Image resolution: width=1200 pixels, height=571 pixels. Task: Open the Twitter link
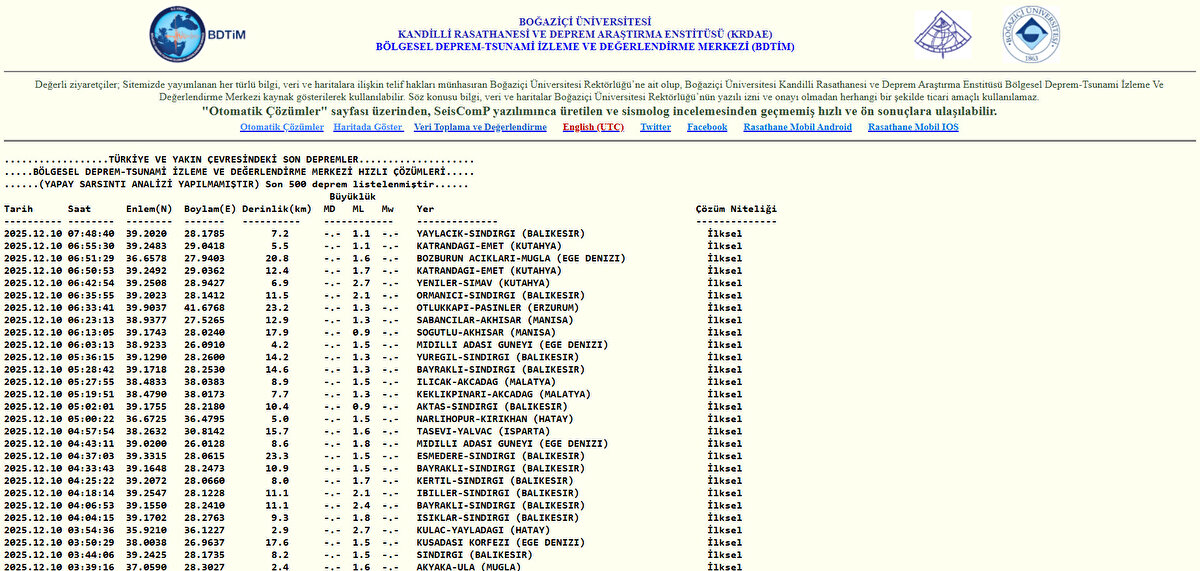[655, 127]
